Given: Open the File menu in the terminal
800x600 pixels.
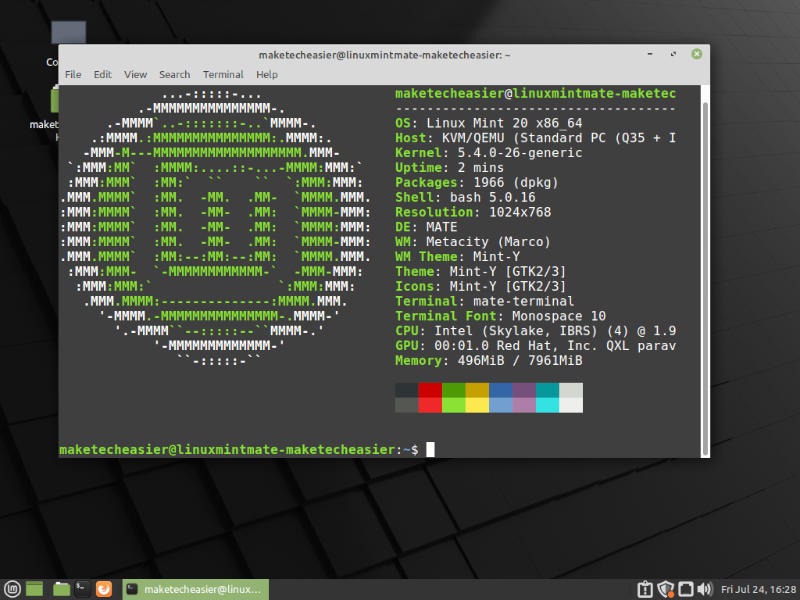Looking at the screenshot, I should click(x=73, y=74).
